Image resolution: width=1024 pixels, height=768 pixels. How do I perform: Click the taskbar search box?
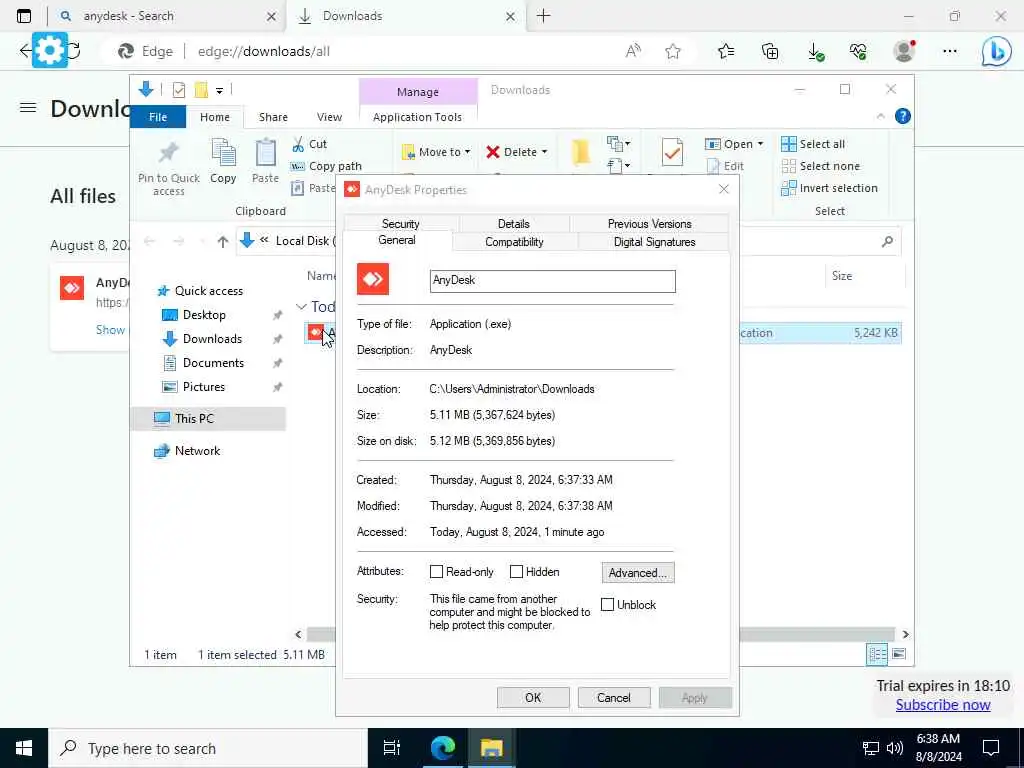click(208, 748)
